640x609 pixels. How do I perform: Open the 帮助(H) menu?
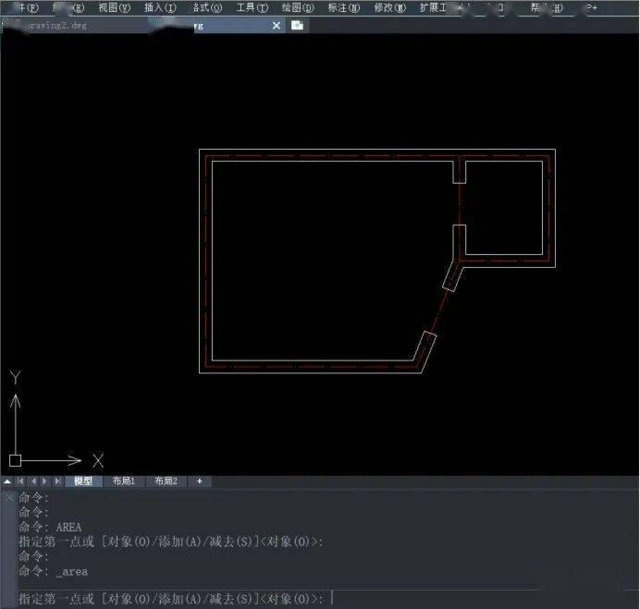coord(546,7)
